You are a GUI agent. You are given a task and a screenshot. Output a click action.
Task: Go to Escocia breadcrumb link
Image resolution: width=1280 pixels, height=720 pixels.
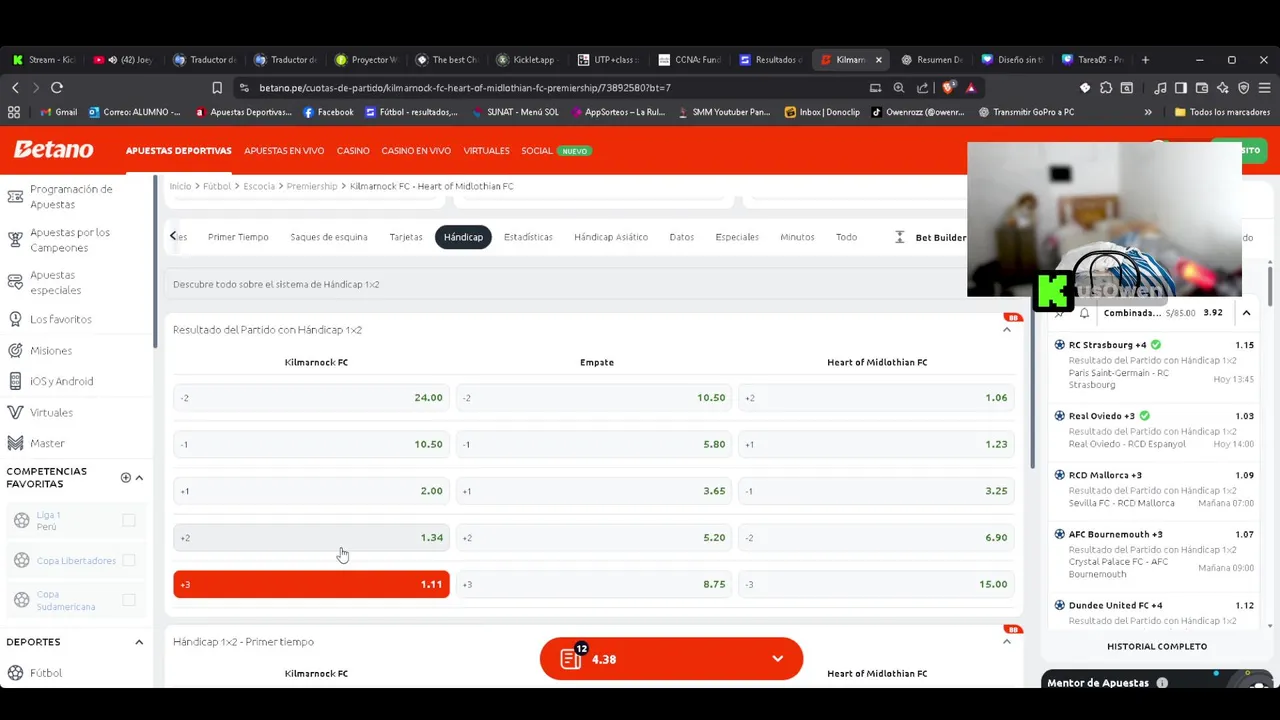(259, 186)
